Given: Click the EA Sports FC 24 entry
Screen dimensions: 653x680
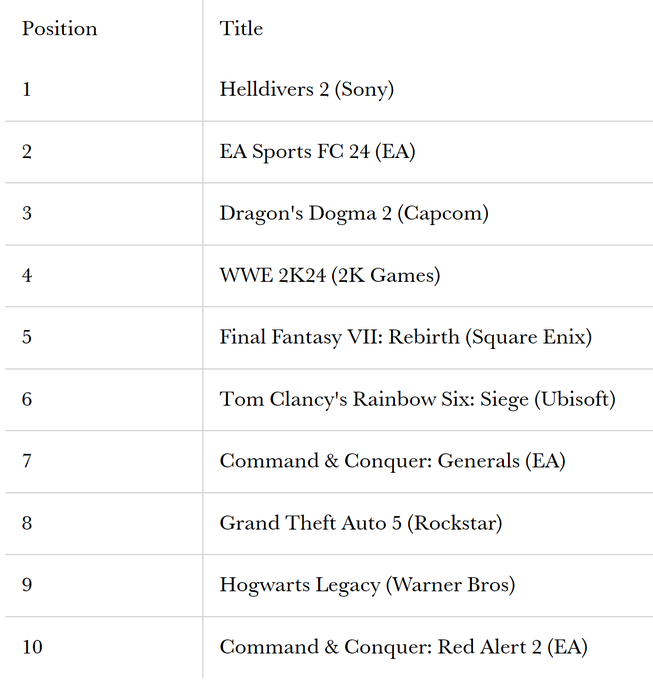Looking at the screenshot, I should coord(317,152).
